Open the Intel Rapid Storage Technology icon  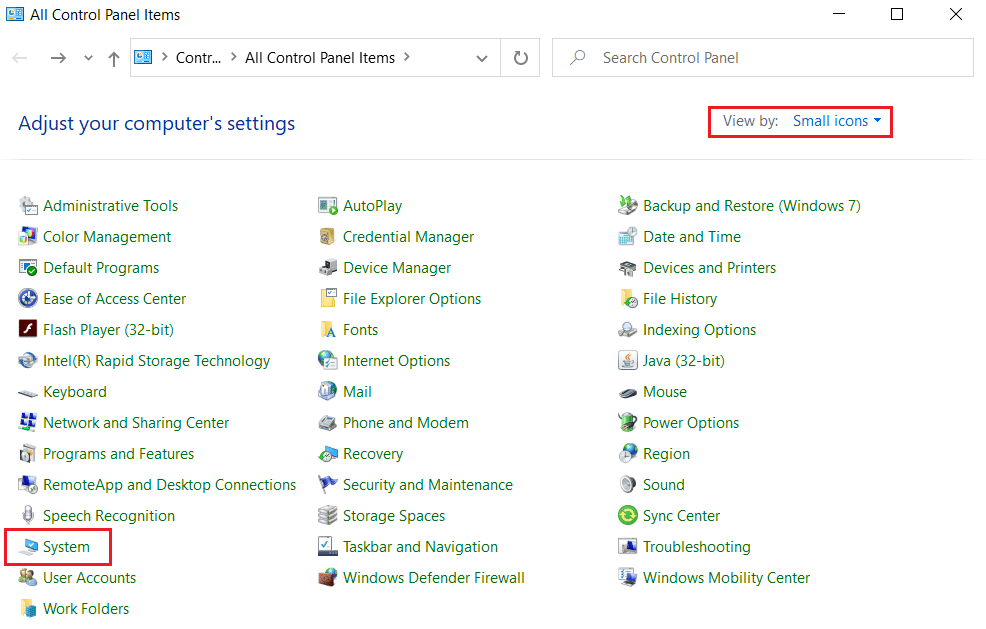pos(28,361)
